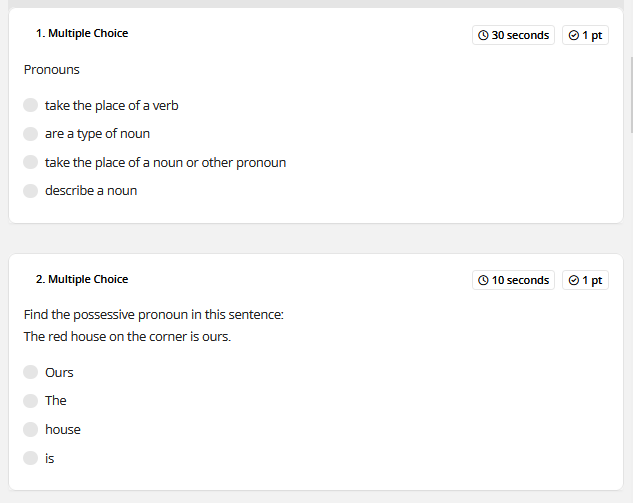Viewport: 633px width, 503px height.
Task: Click the clock icon beside 10 seconds
Action: pyautogui.click(x=483, y=280)
